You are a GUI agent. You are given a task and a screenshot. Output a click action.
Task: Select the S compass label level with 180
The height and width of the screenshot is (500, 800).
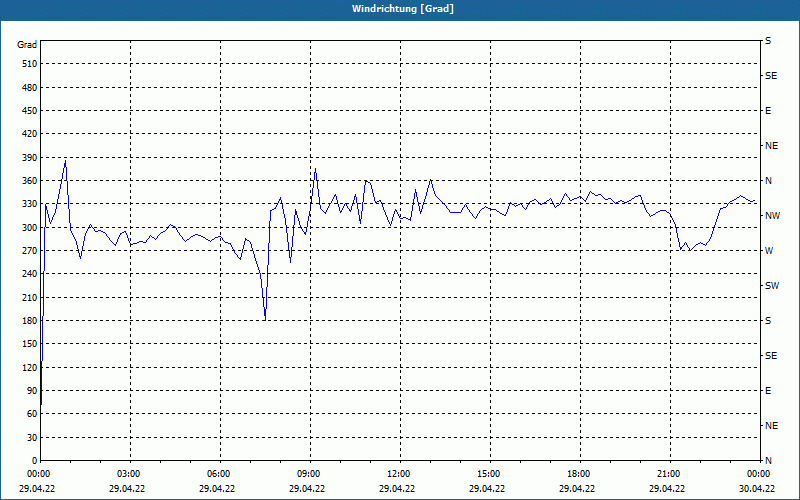768,320
